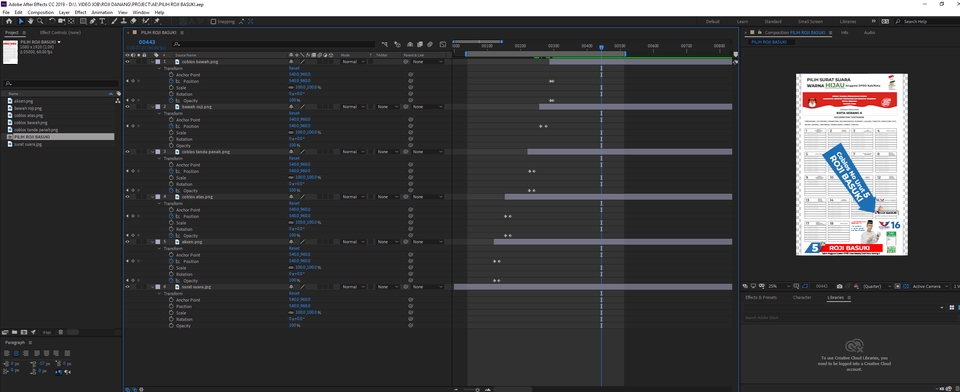The height and width of the screenshot is (392, 960).
Task: Select surat suara.jpg in Project panel
Action: tap(29, 145)
